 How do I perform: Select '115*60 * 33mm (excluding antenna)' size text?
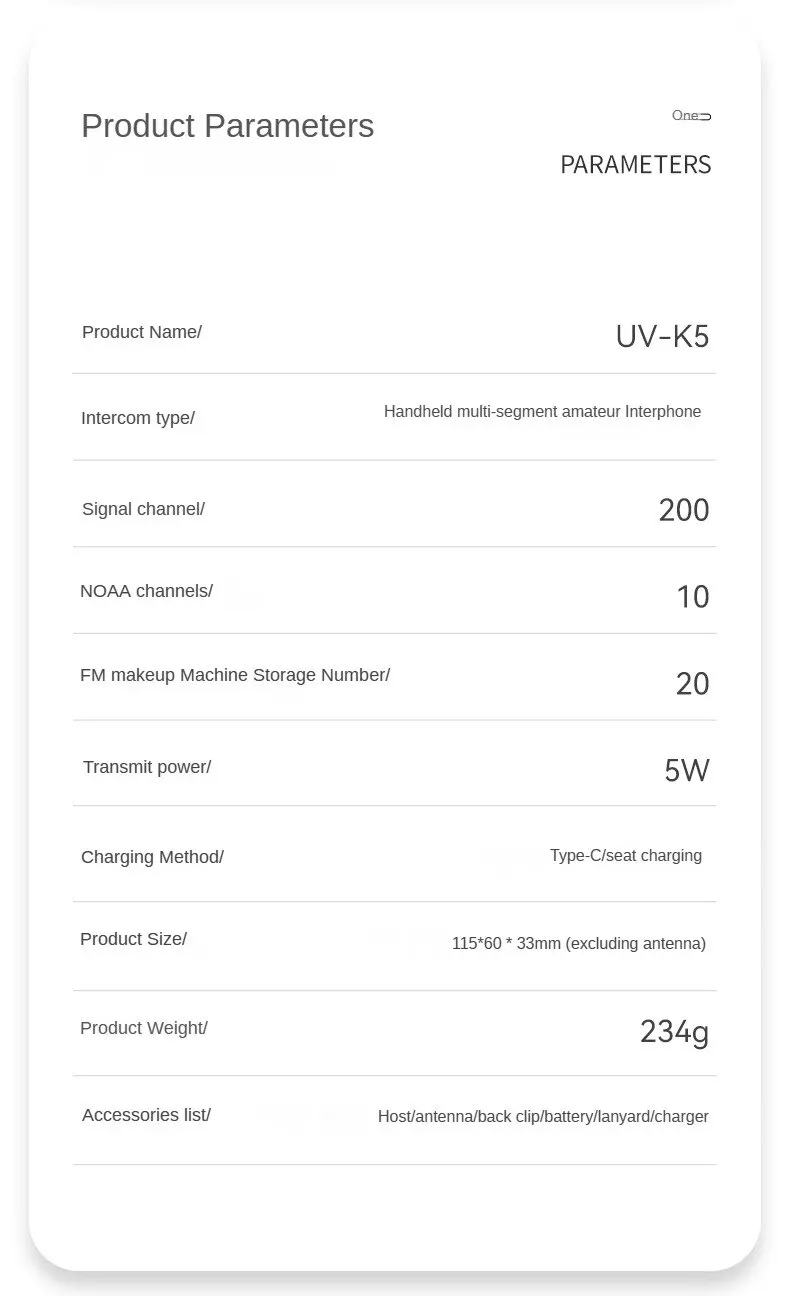coord(579,944)
